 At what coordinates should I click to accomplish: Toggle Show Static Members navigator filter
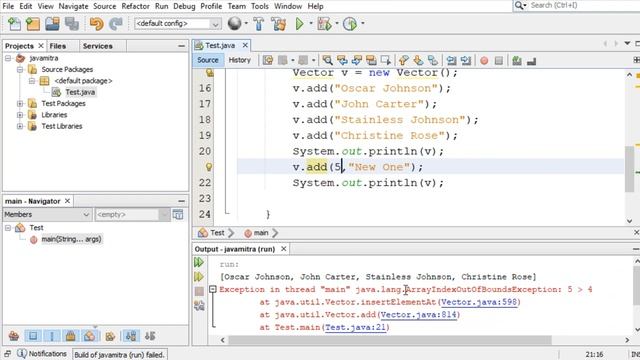coord(52,336)
